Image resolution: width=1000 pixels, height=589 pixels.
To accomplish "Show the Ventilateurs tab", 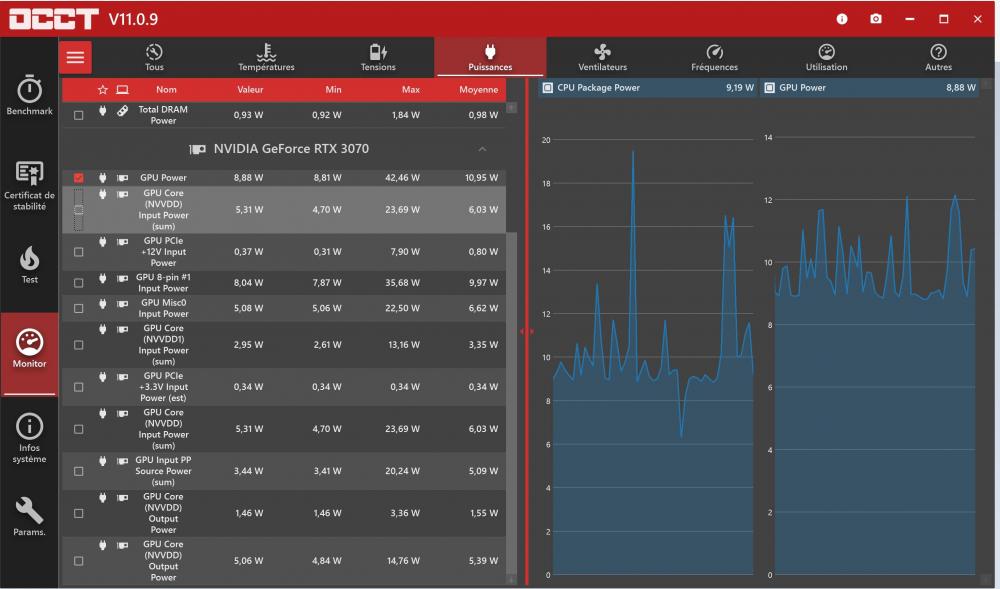I will [x=603, y=57].
